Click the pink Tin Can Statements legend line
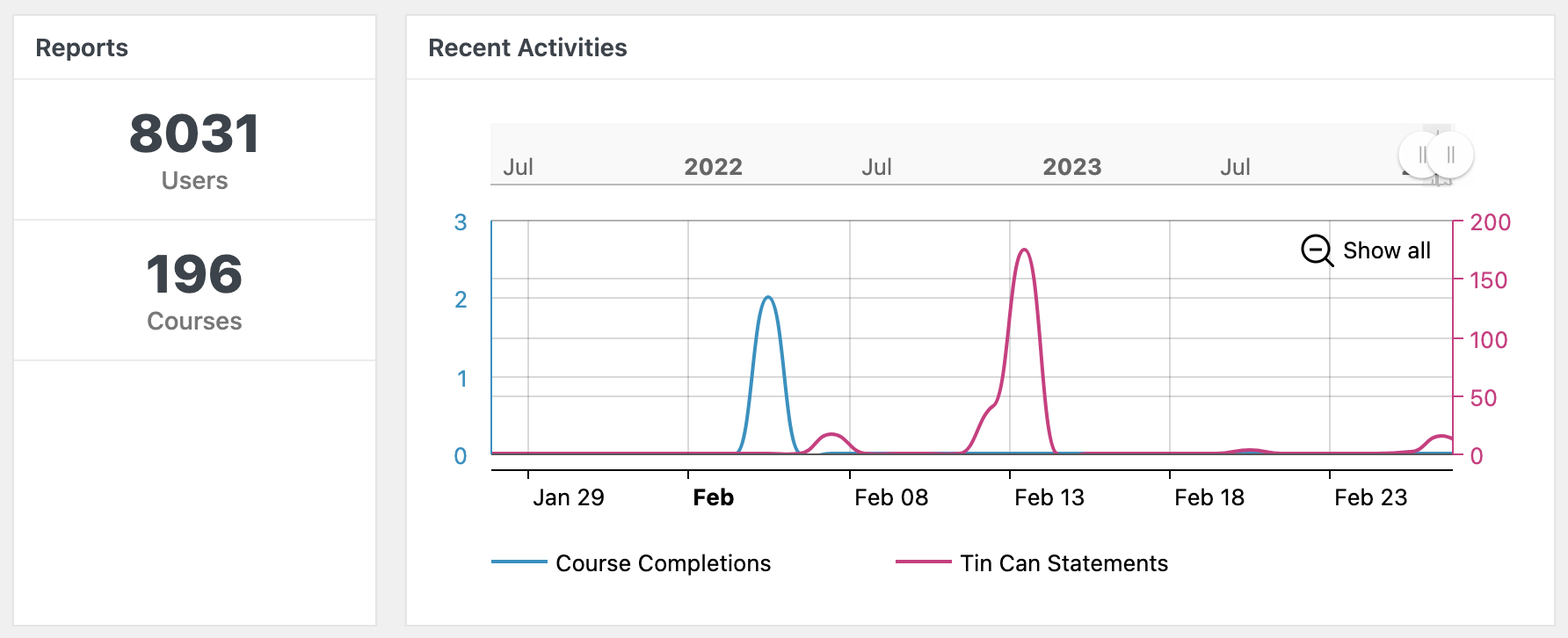 point(923,562)
